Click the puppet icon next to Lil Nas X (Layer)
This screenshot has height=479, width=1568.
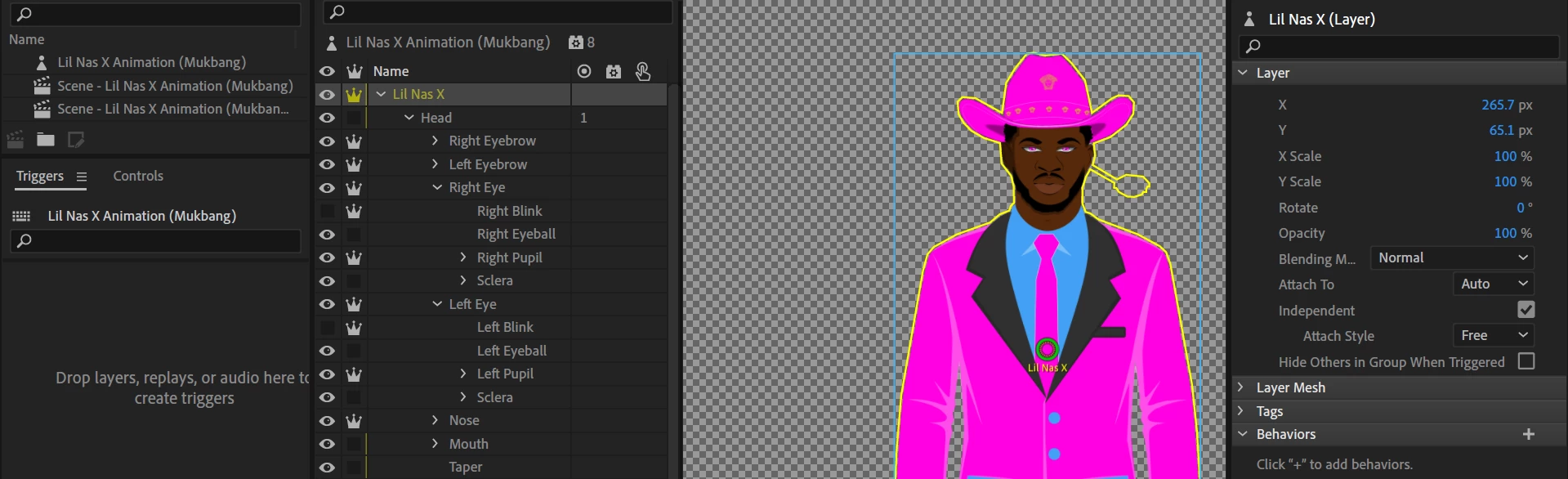pyautogui.click(x=1249, y=19)
